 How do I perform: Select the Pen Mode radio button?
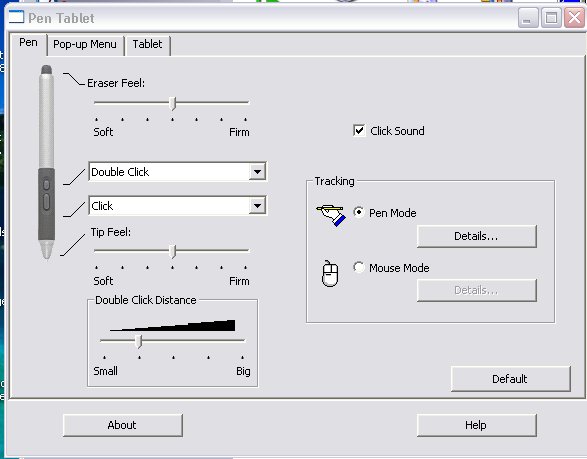[x=359, y=212]
